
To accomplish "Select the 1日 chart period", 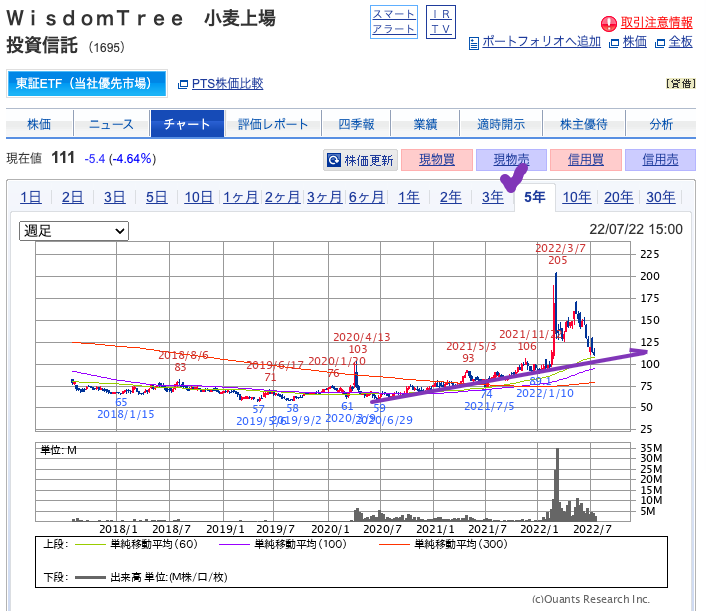I will (x=31, y=197).
